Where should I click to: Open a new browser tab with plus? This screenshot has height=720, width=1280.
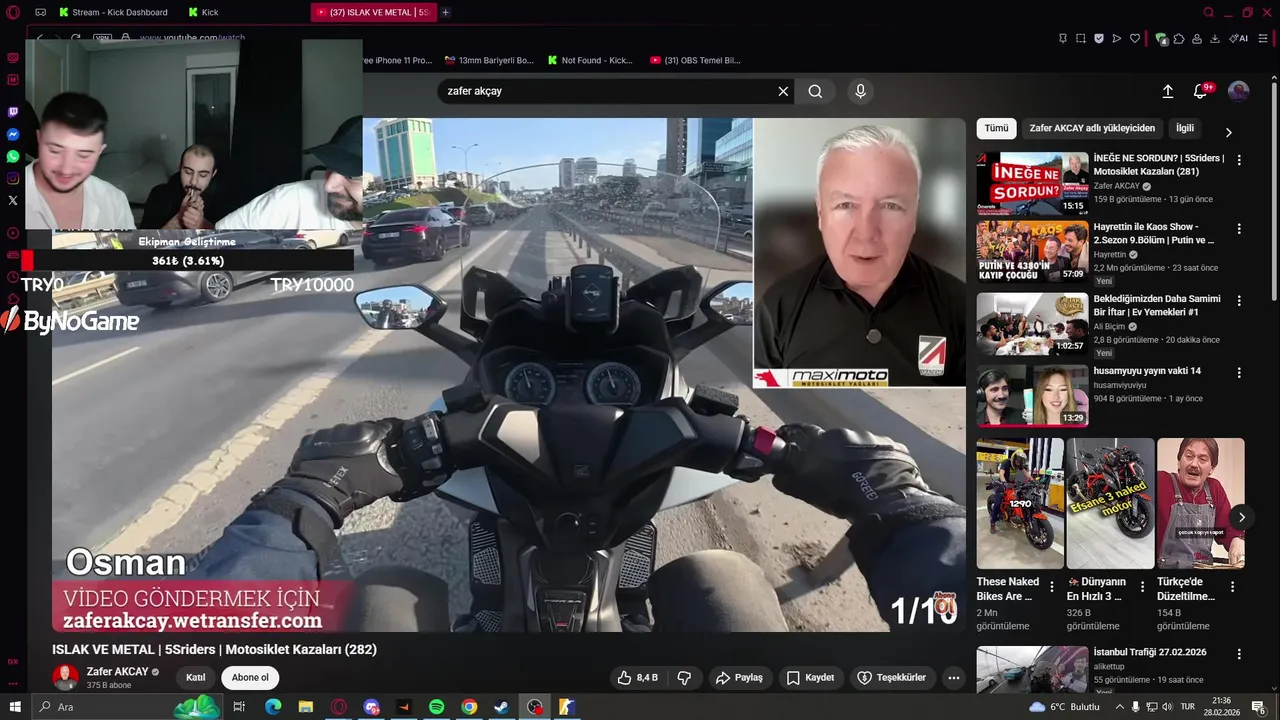pyautogui.click(x=445, y=12)
